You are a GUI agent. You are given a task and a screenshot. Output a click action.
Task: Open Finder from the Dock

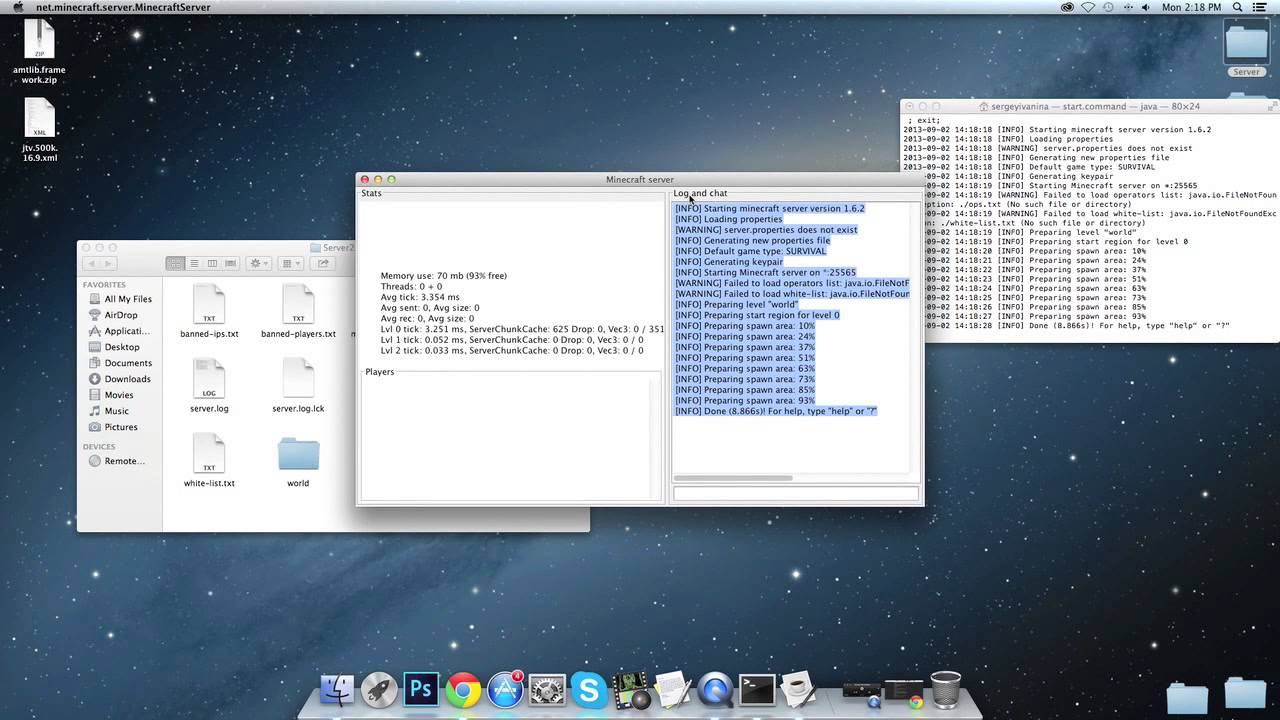point(337,690)
